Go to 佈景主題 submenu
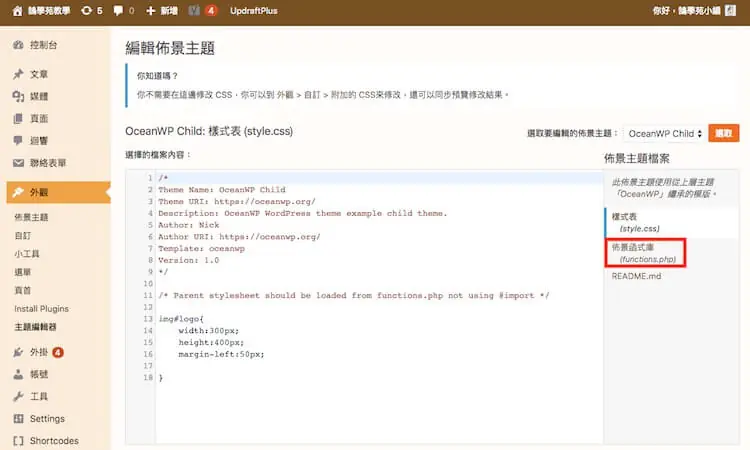The image size is (750, 450). pyautogui.click(x=31, y=217)
